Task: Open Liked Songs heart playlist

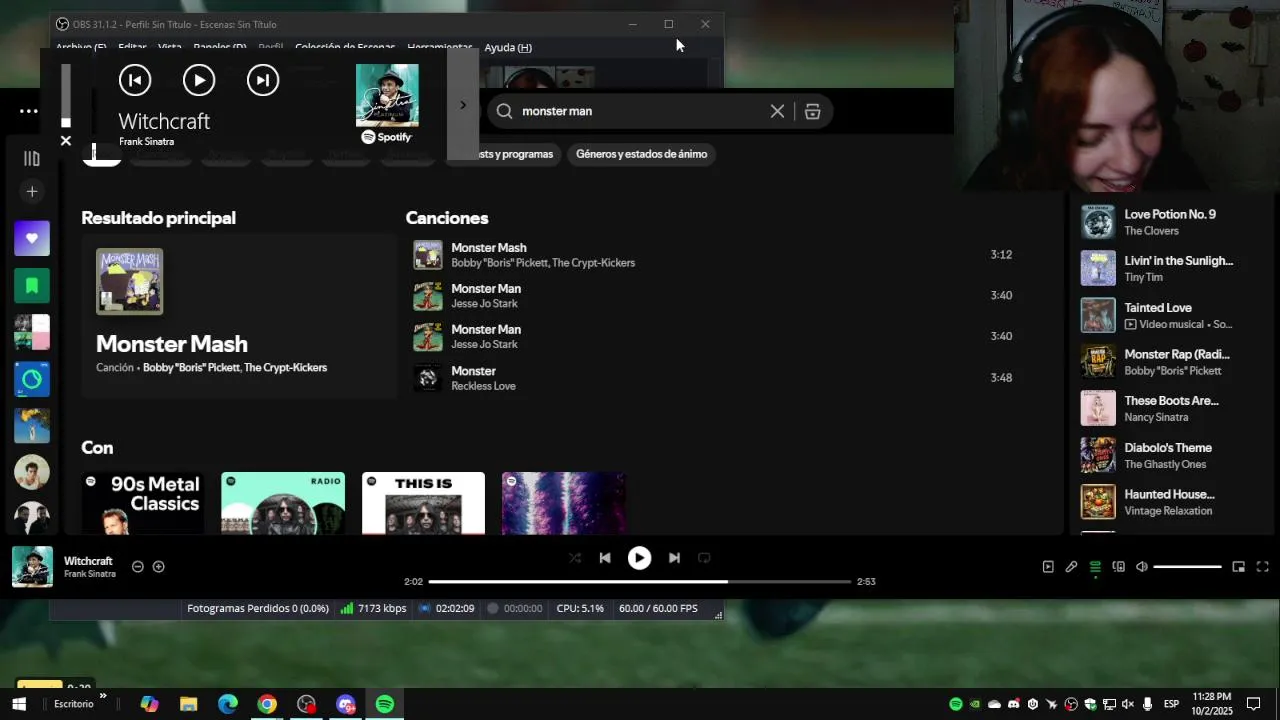Action: (32, 238)
